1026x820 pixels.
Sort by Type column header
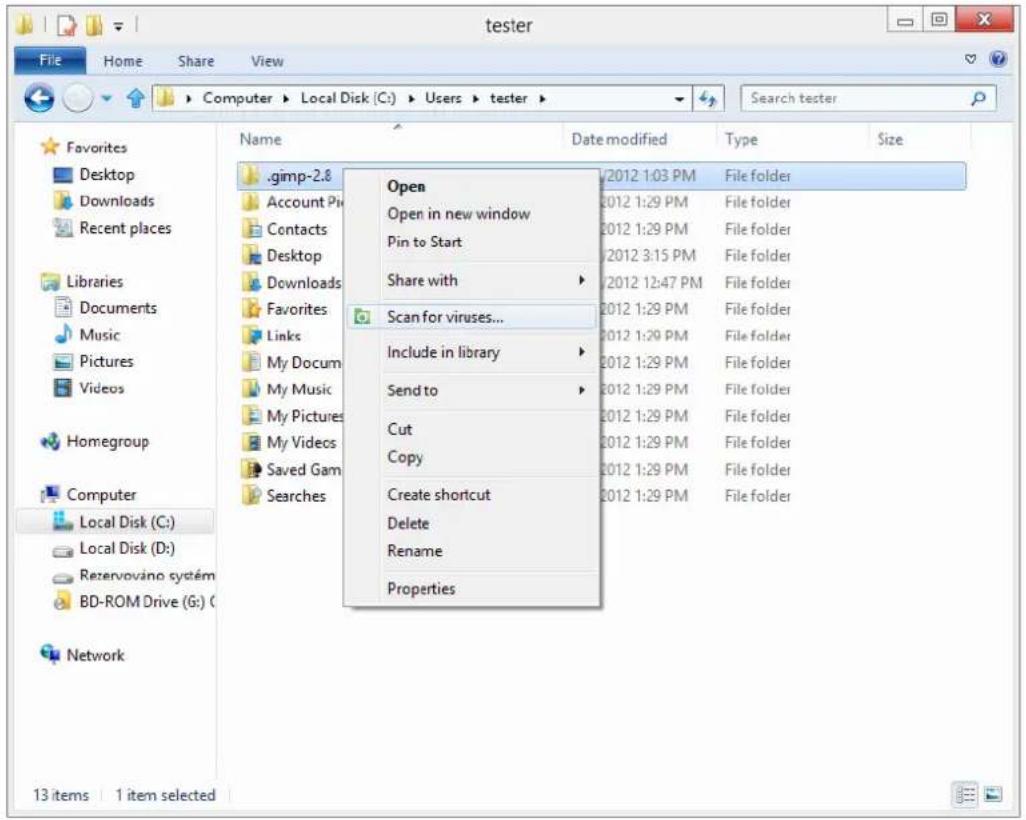(741, 139)
